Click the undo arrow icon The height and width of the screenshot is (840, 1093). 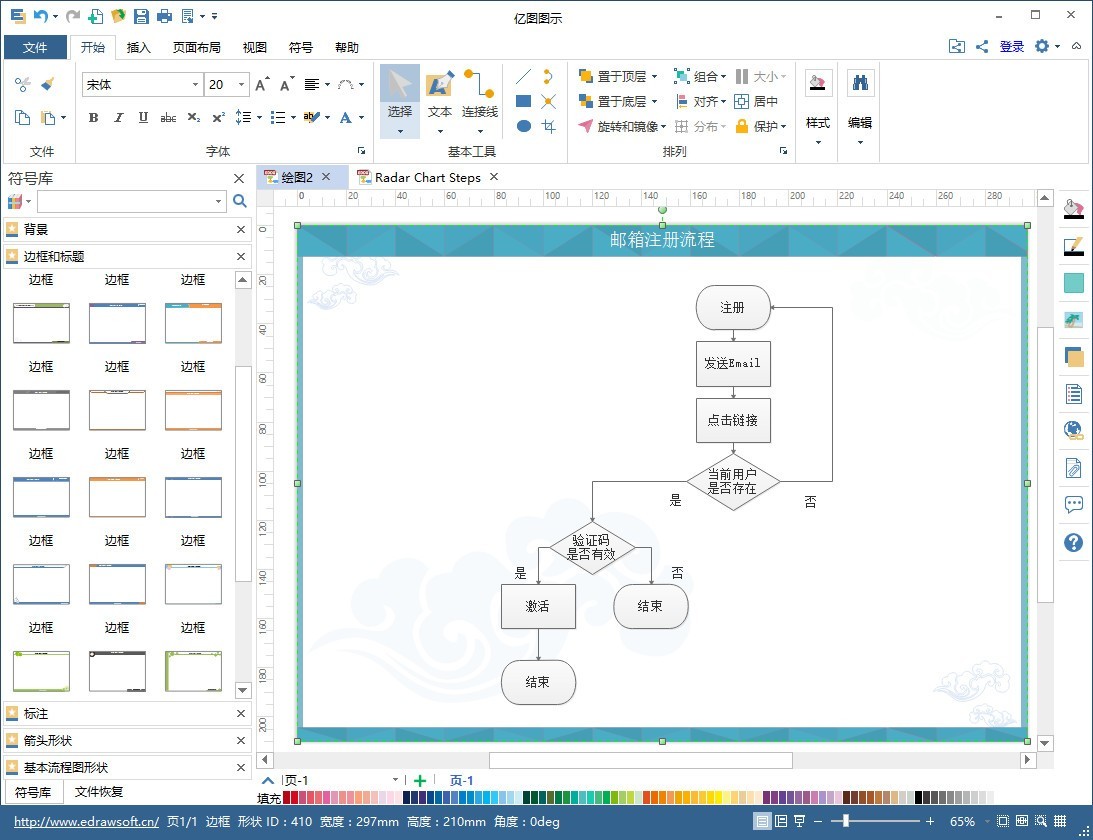click(x=40, y=15)
